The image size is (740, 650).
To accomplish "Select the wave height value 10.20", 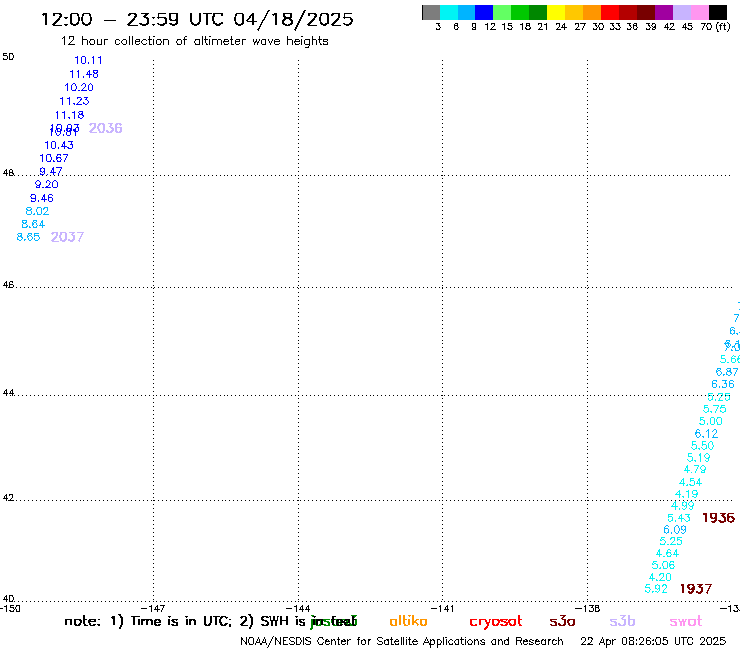I will coord(79,87).
